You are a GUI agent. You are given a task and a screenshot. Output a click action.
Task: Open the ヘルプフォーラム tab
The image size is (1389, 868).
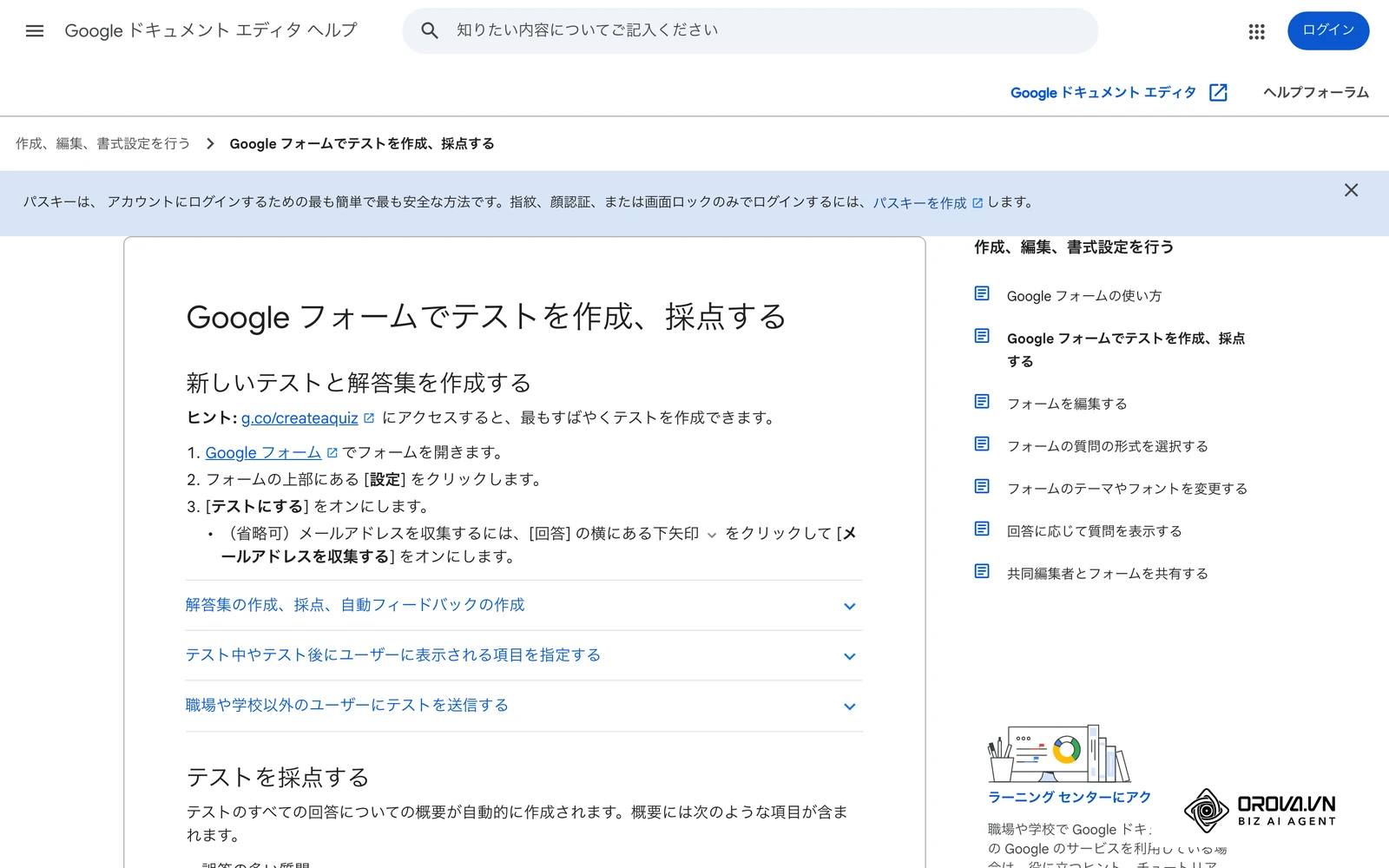pyautogui.click(x=1316, y=93)
